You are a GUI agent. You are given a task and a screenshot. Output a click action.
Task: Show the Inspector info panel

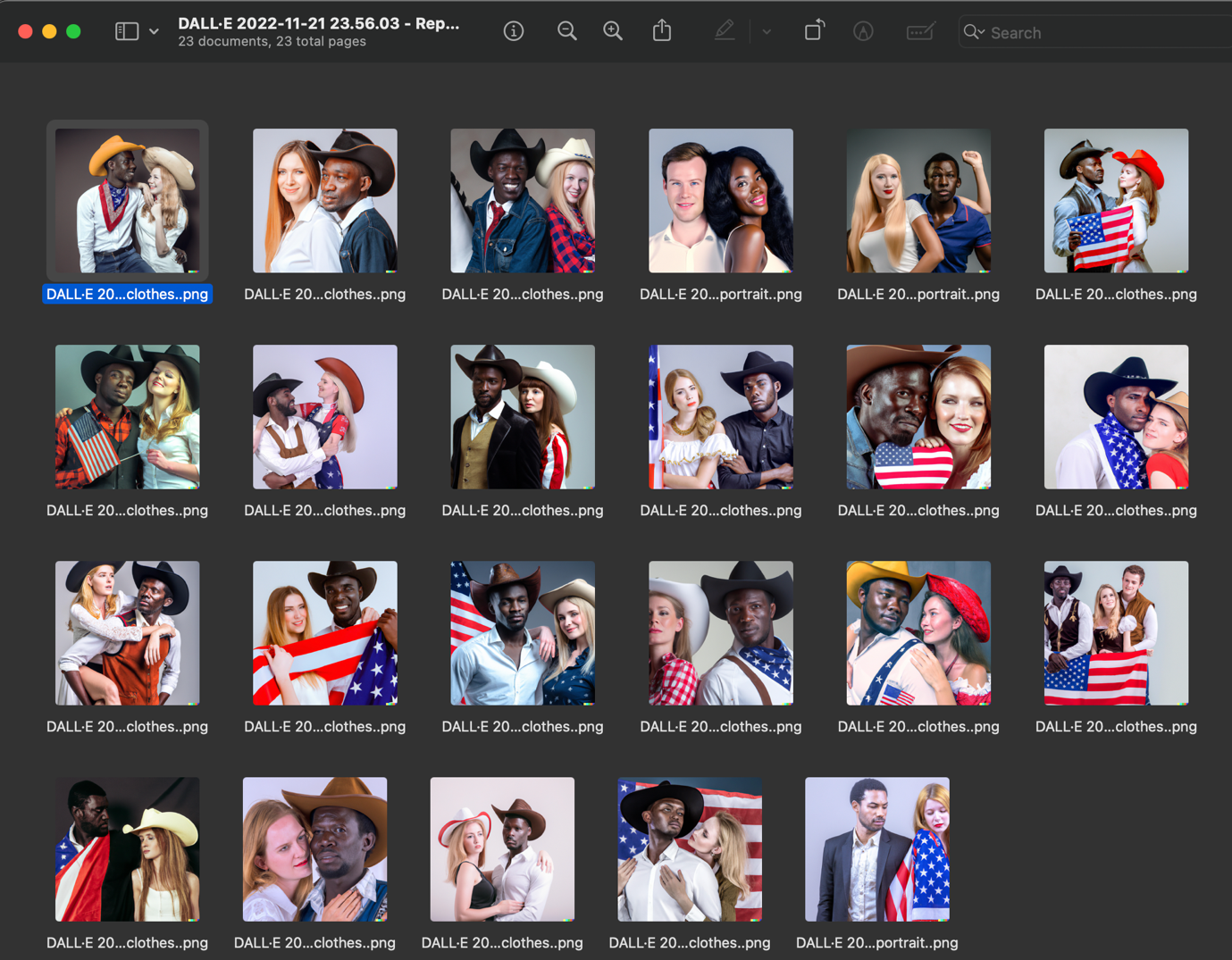tap(513, 31)
